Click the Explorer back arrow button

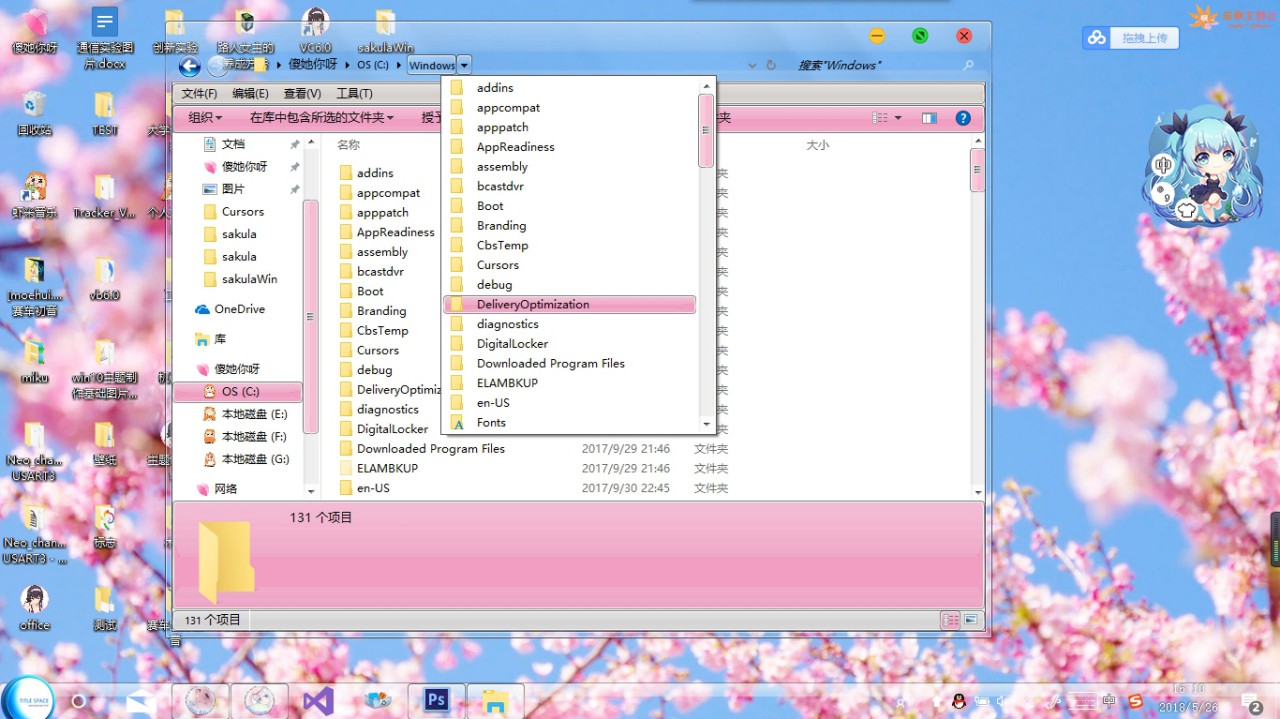[x=189, y=66]
